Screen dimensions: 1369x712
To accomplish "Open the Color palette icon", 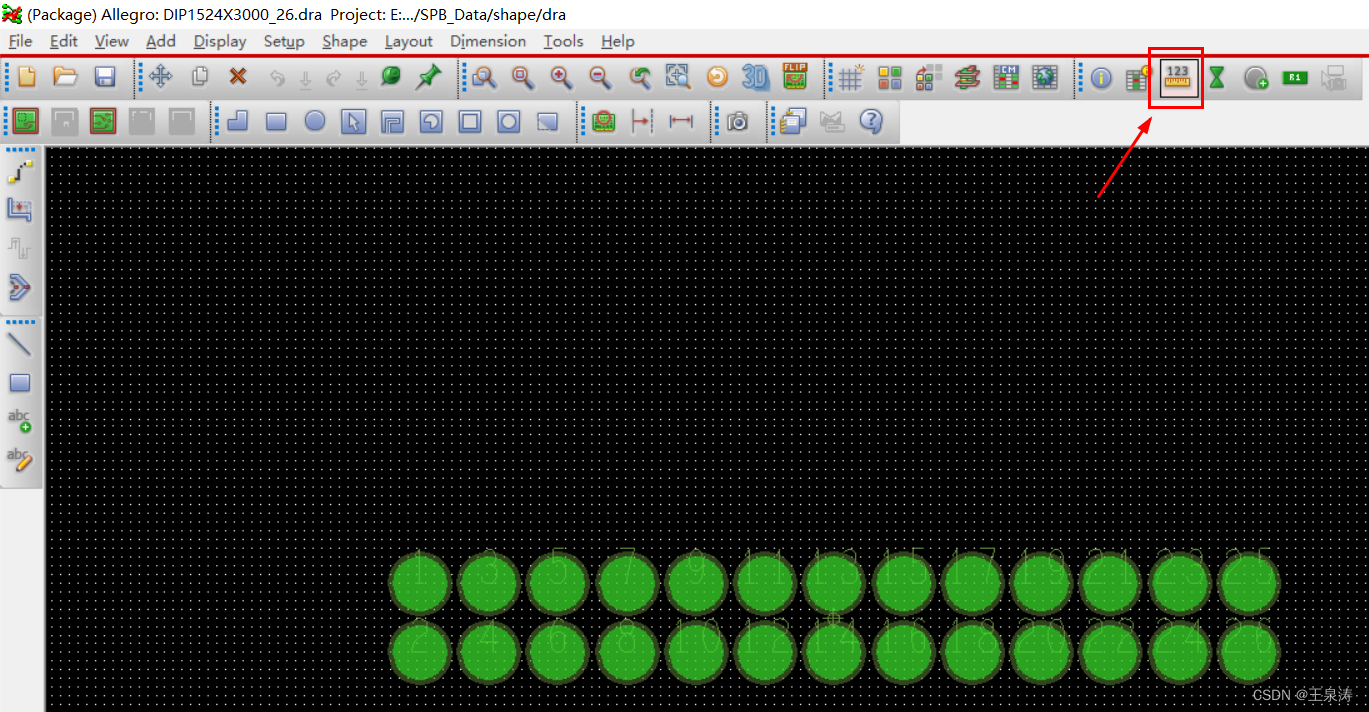I will click(x=889, y=77).
